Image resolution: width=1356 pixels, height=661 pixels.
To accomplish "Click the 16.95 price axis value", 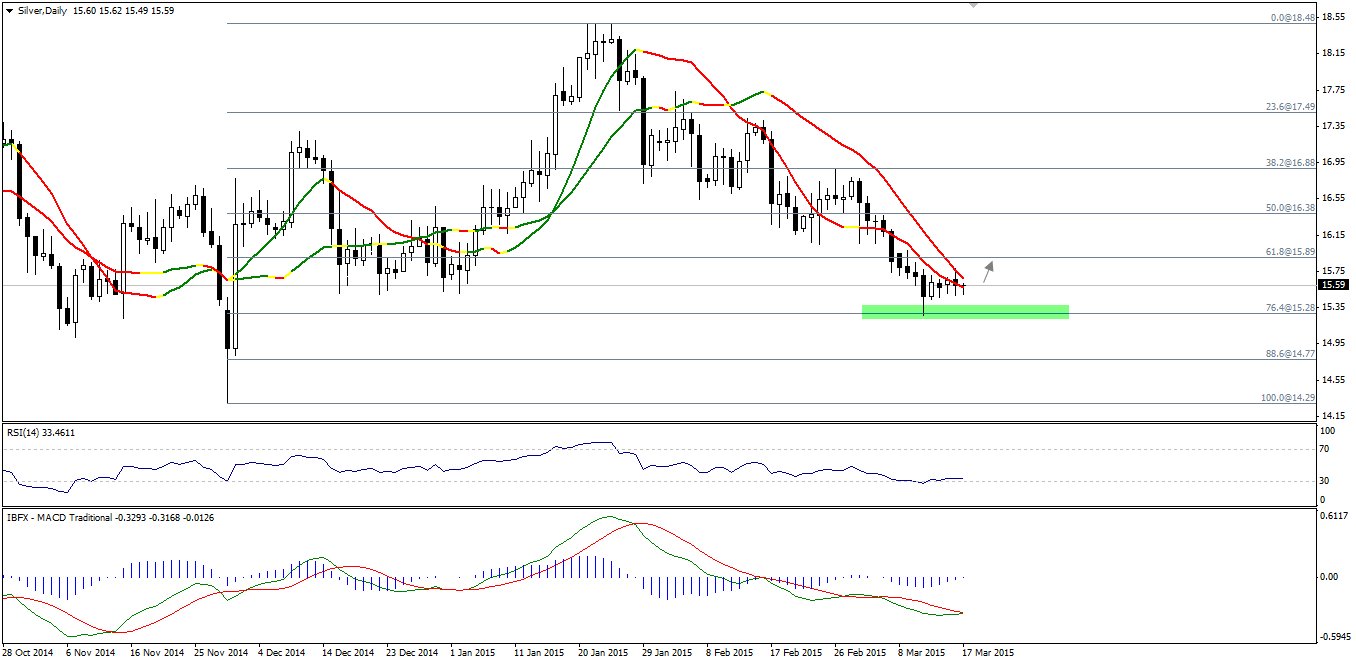I will coord(1333,162).
